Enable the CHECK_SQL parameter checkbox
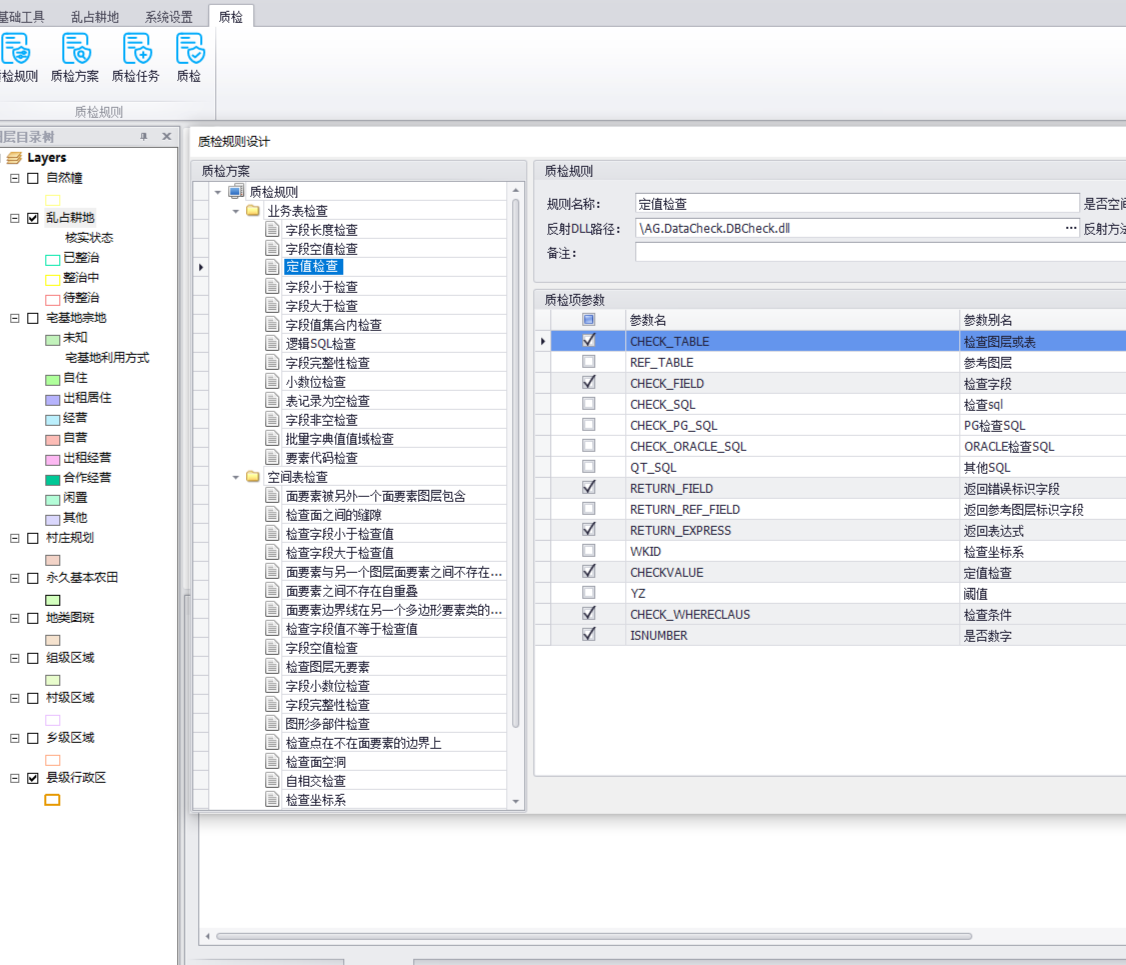 coord(589,404)
